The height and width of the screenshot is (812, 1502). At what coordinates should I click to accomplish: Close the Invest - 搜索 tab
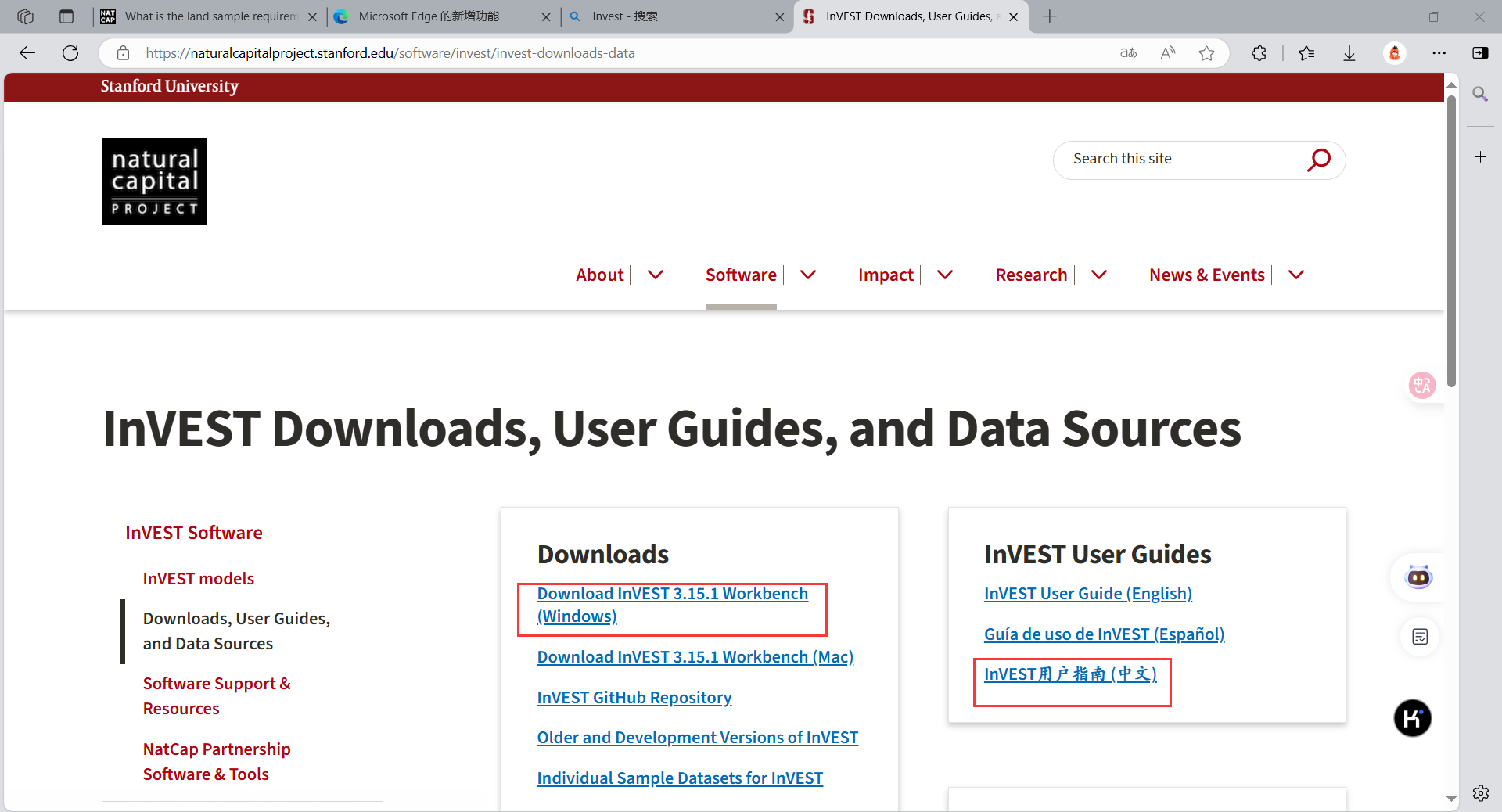coord(779,16)
